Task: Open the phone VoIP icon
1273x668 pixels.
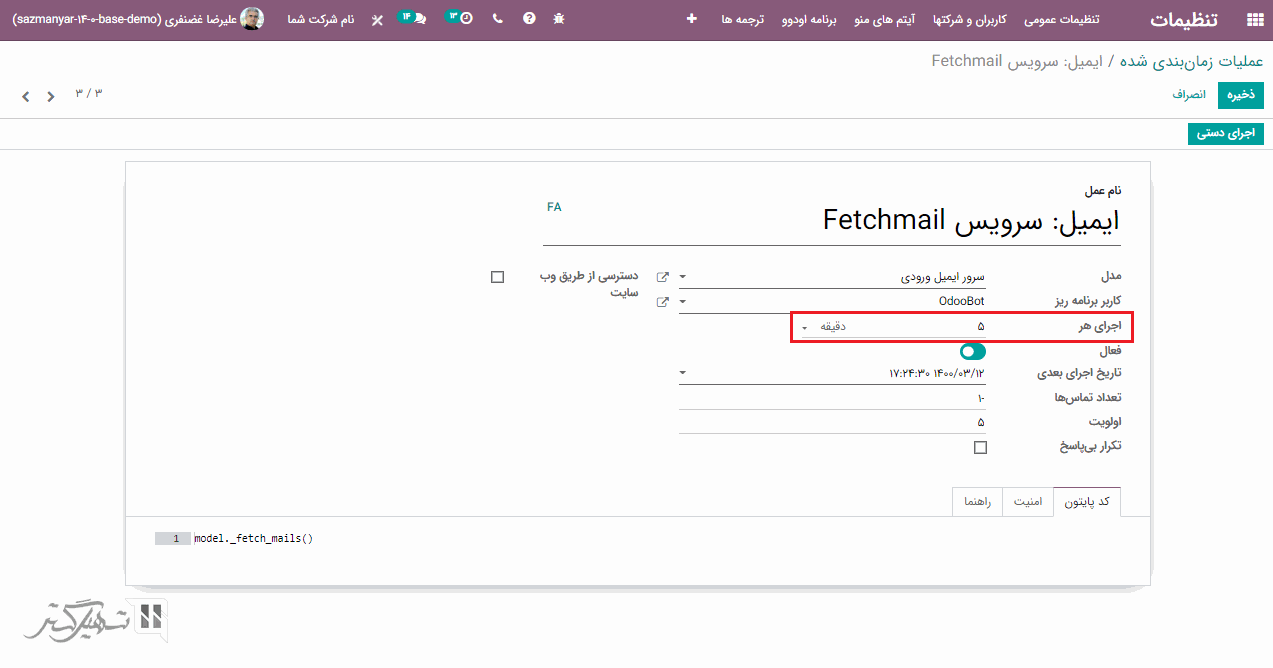Action: click(x=498, y=19)
